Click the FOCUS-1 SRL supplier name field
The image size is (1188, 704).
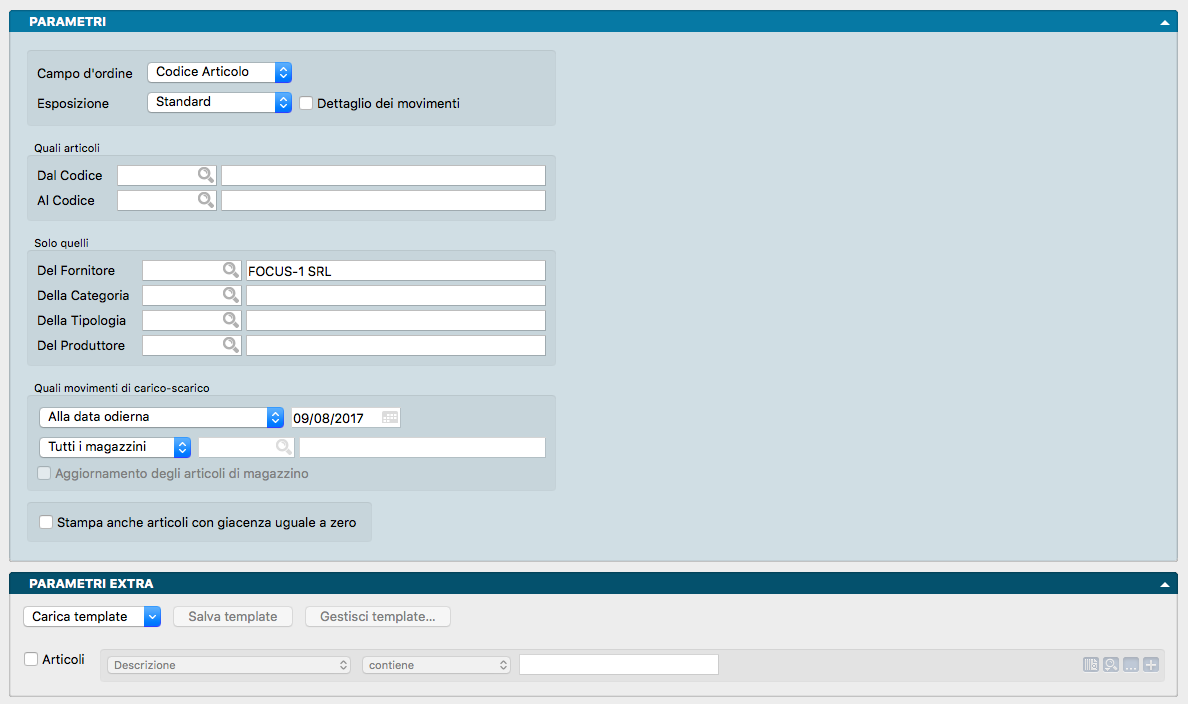click(x=395, y=271)
